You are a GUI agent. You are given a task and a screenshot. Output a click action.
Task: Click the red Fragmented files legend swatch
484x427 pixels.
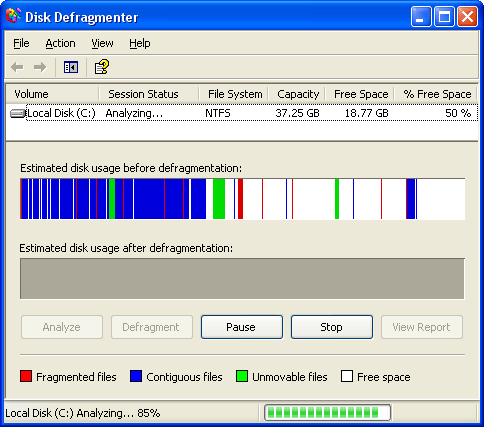tap(26, 376)
